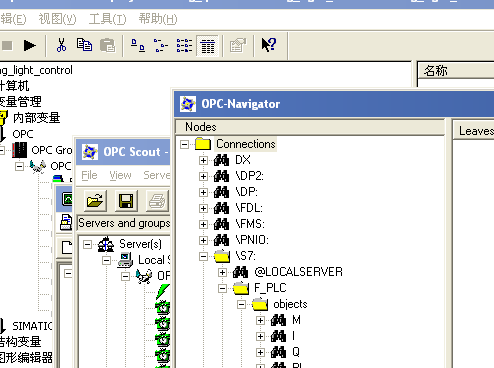This screenshot has width=494, height=368.
Task: Click the Cut scissors icon in the WinCC toolbar
Action: tap(61, 45)
